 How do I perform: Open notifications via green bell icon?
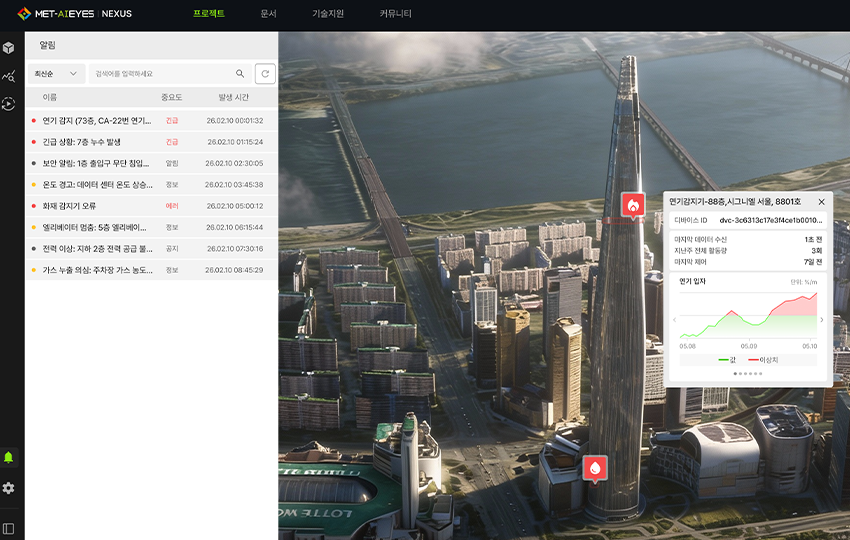click(x=9, y=457)
